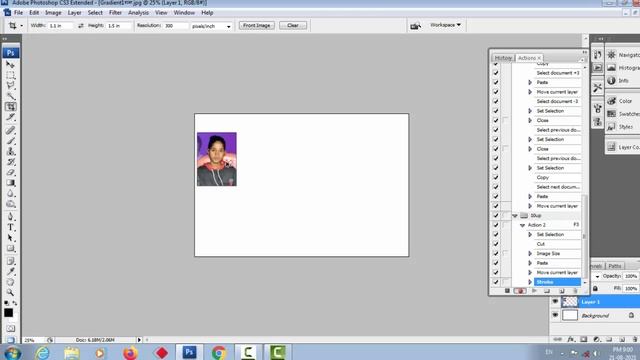Click the red record button in Actions panel

click(x=520, y=291)
